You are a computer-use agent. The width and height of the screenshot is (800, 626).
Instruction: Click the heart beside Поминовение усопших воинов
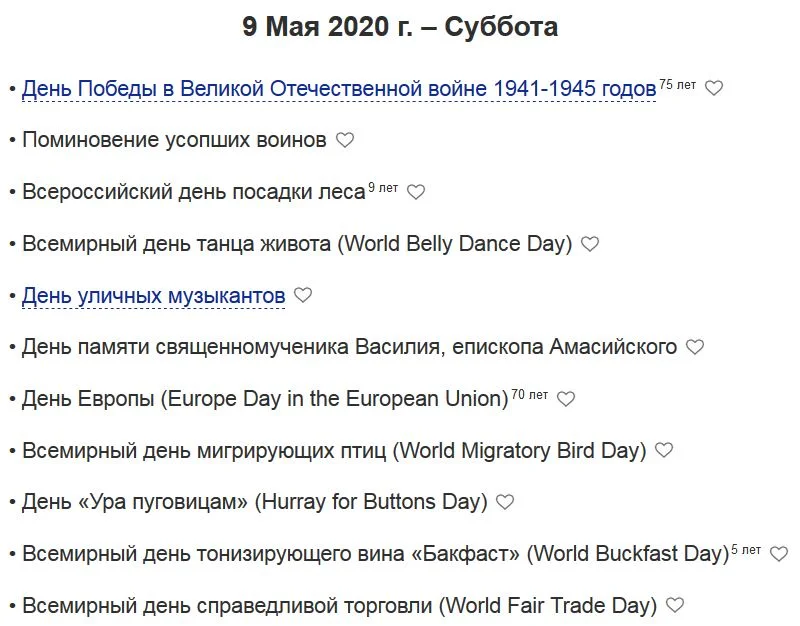pos(347,141)
